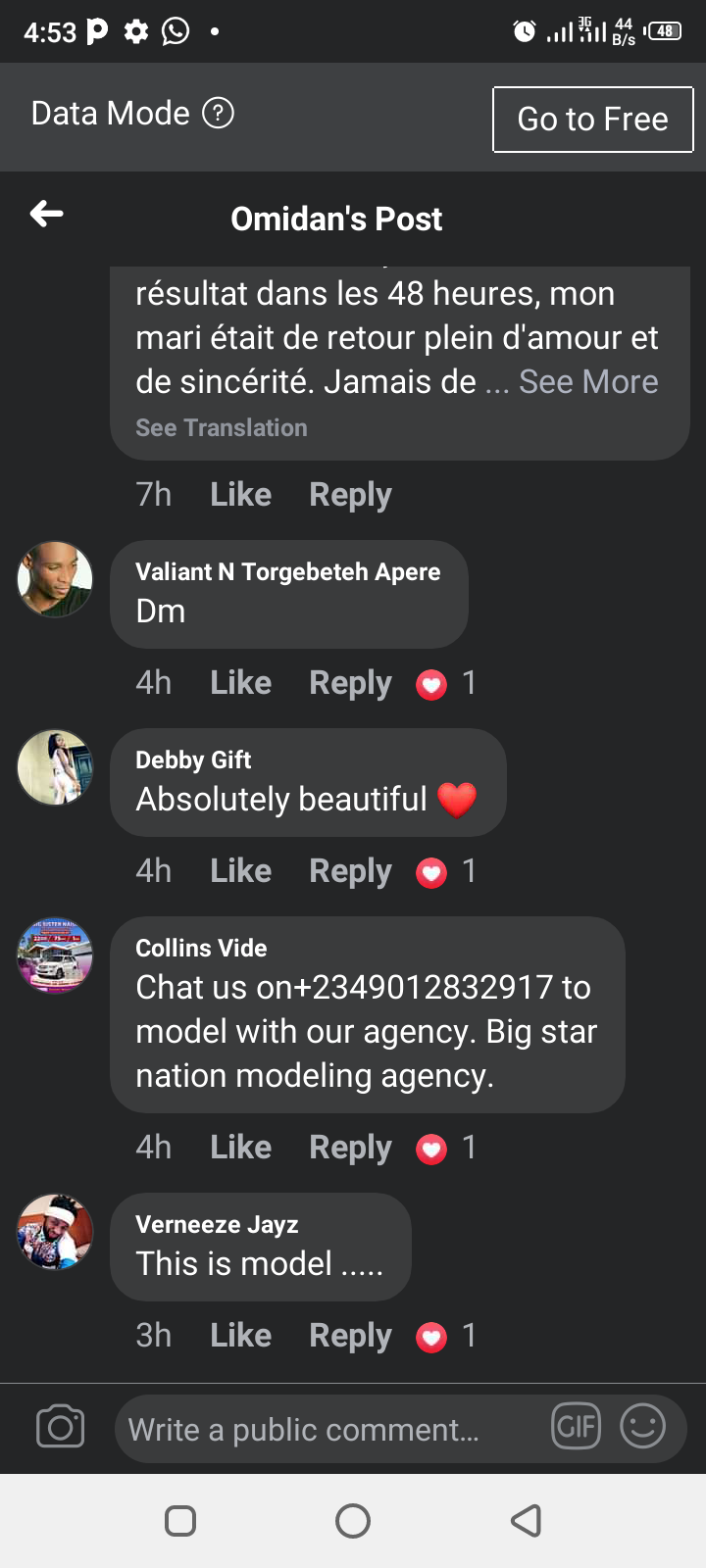Open the camera icon to attach photo
Viewport: 706px width, 1568px height.
61,1427
